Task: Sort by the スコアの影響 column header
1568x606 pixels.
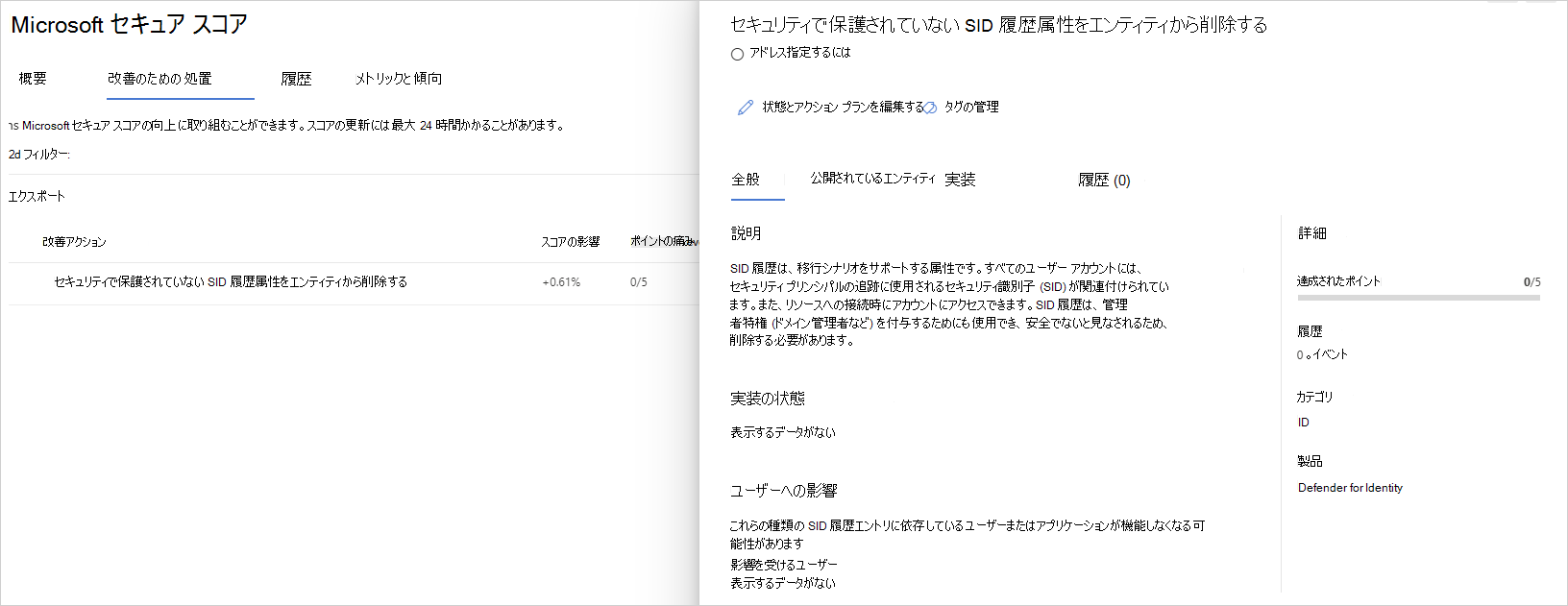Action: point(570,242)
